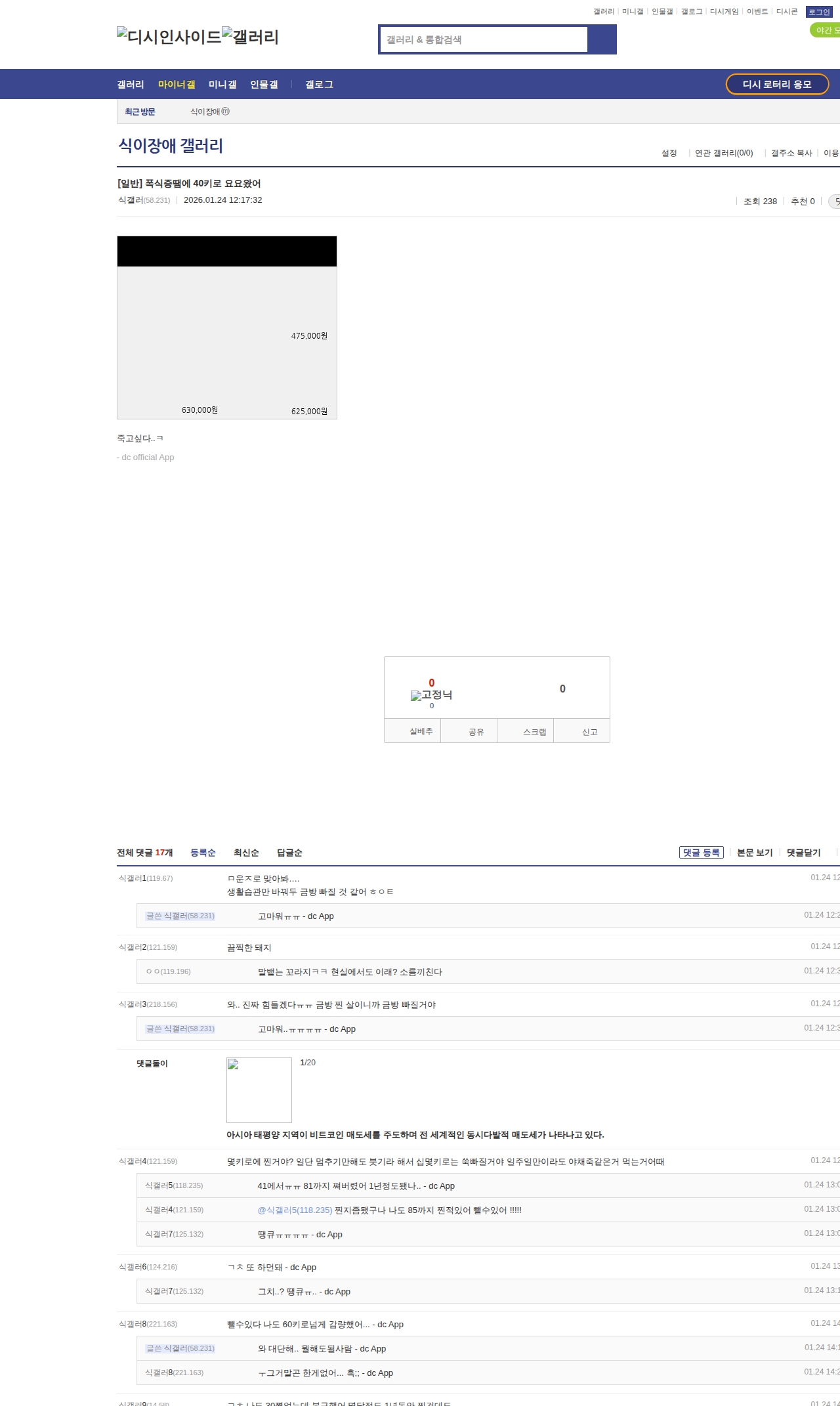Select 갤러리 in the blue navigation bar
The height and width of the screenshot is (1406, 840).
click(131, 85)
